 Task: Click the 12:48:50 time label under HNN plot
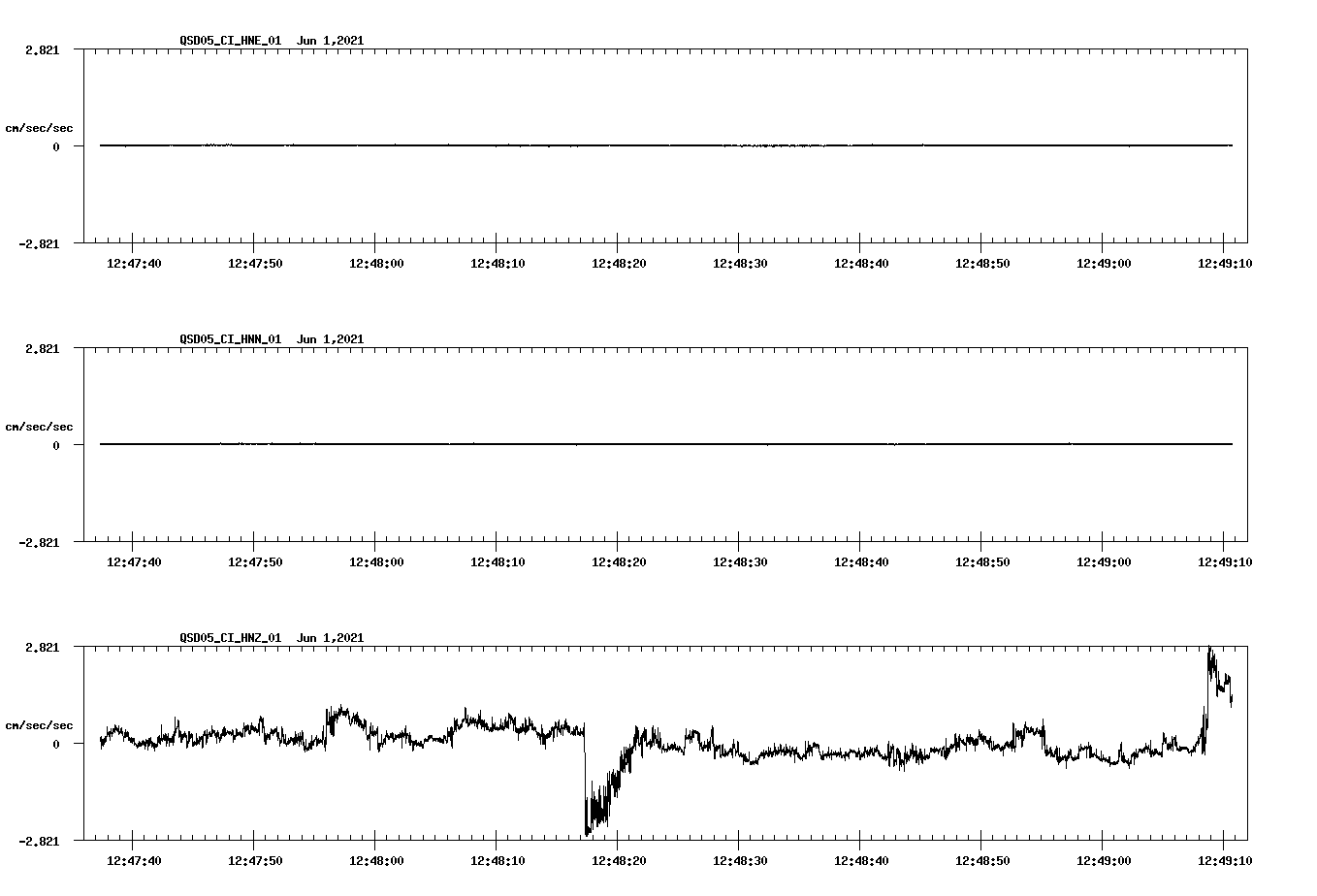coord(982,562)
